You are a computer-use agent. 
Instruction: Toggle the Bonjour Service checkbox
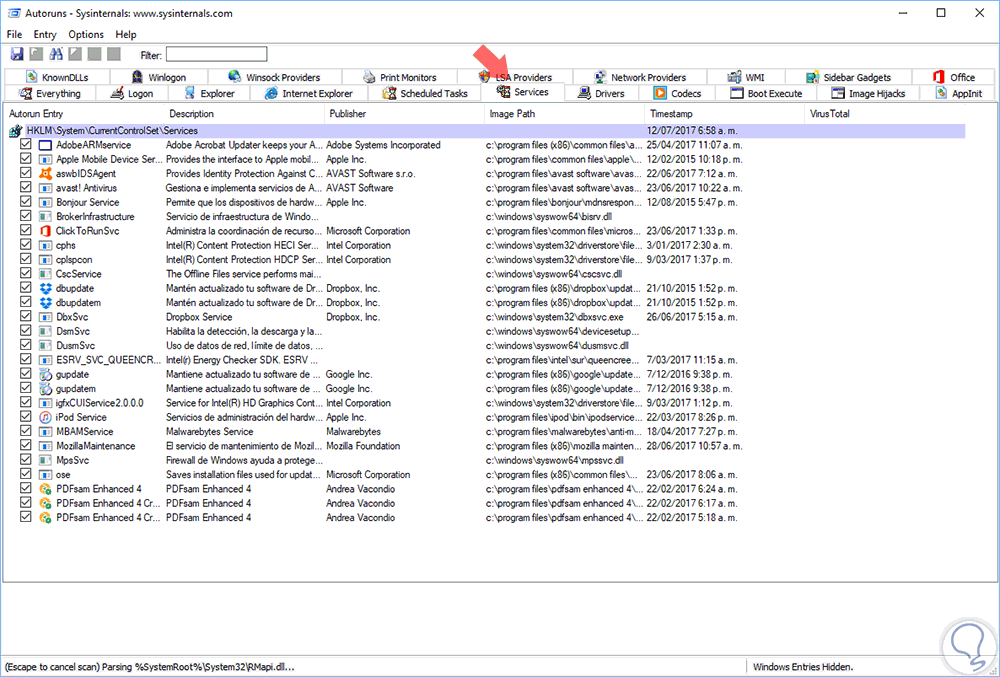(x=26, y=201)
